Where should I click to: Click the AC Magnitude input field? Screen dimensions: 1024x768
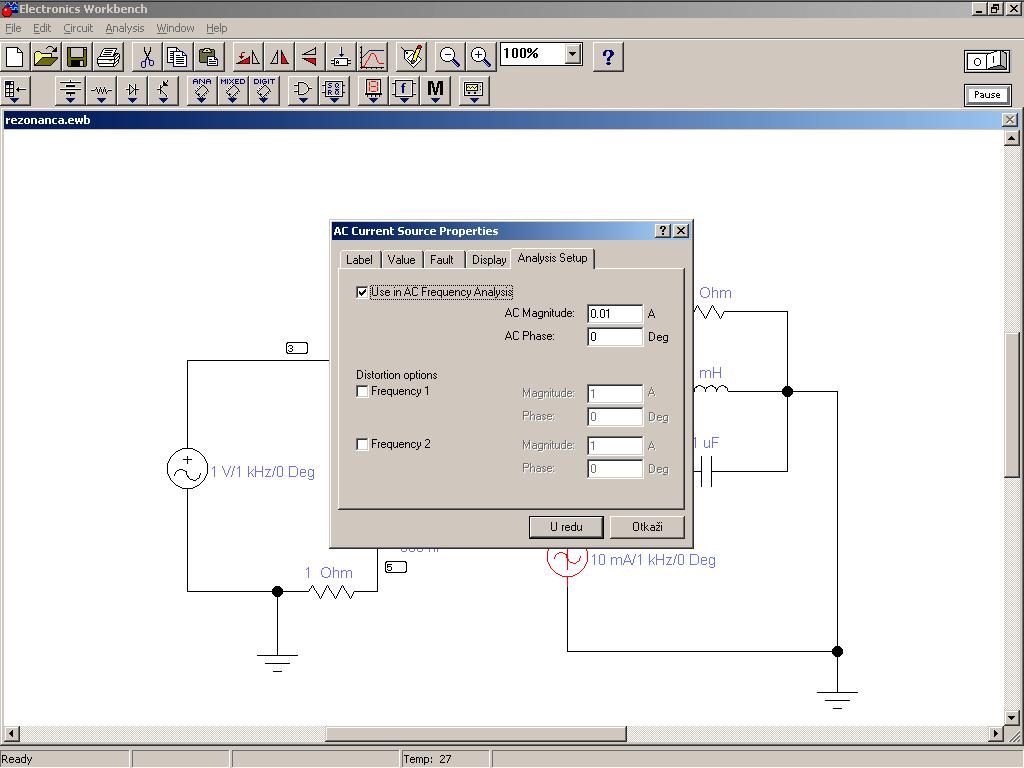pos(615,313)
